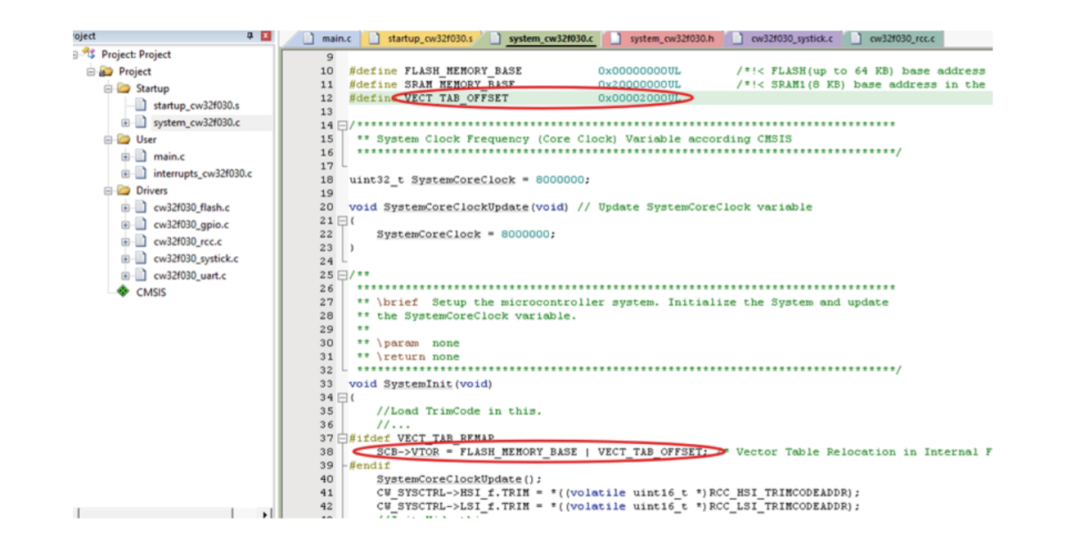The width and height of the screenshot is (1080, 543).
Task: Expand cw32f030_uart.c tree node
Action: pyautogui.click(x=125, y=276)
